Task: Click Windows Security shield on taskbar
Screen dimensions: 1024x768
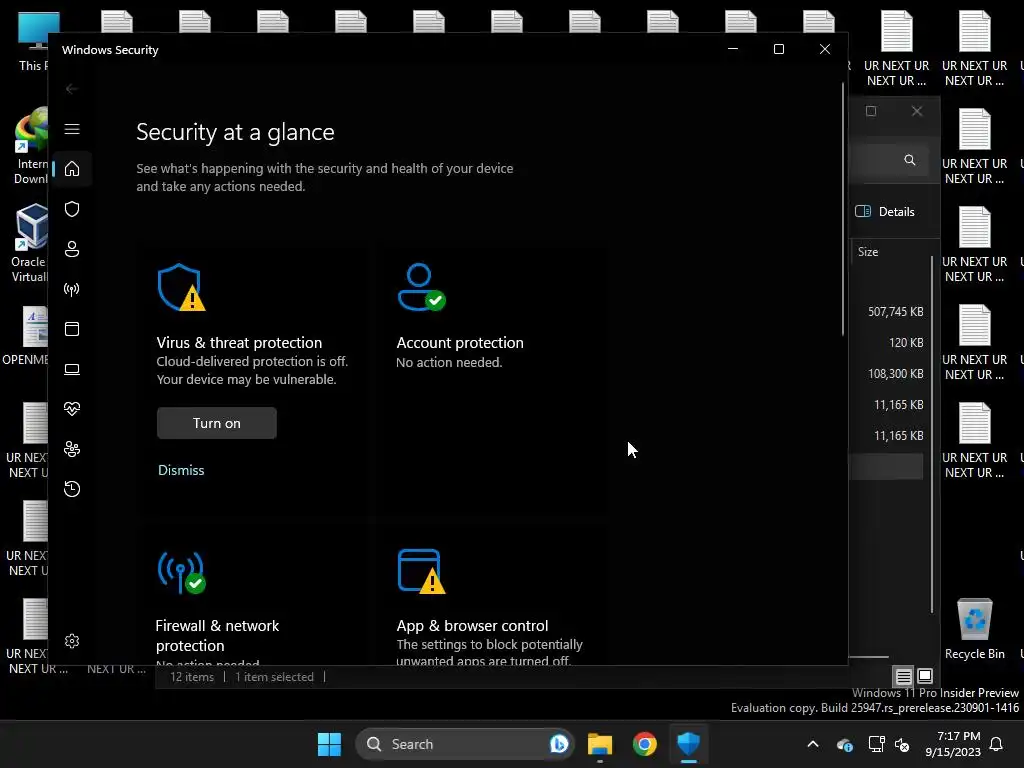Action: 689,744
